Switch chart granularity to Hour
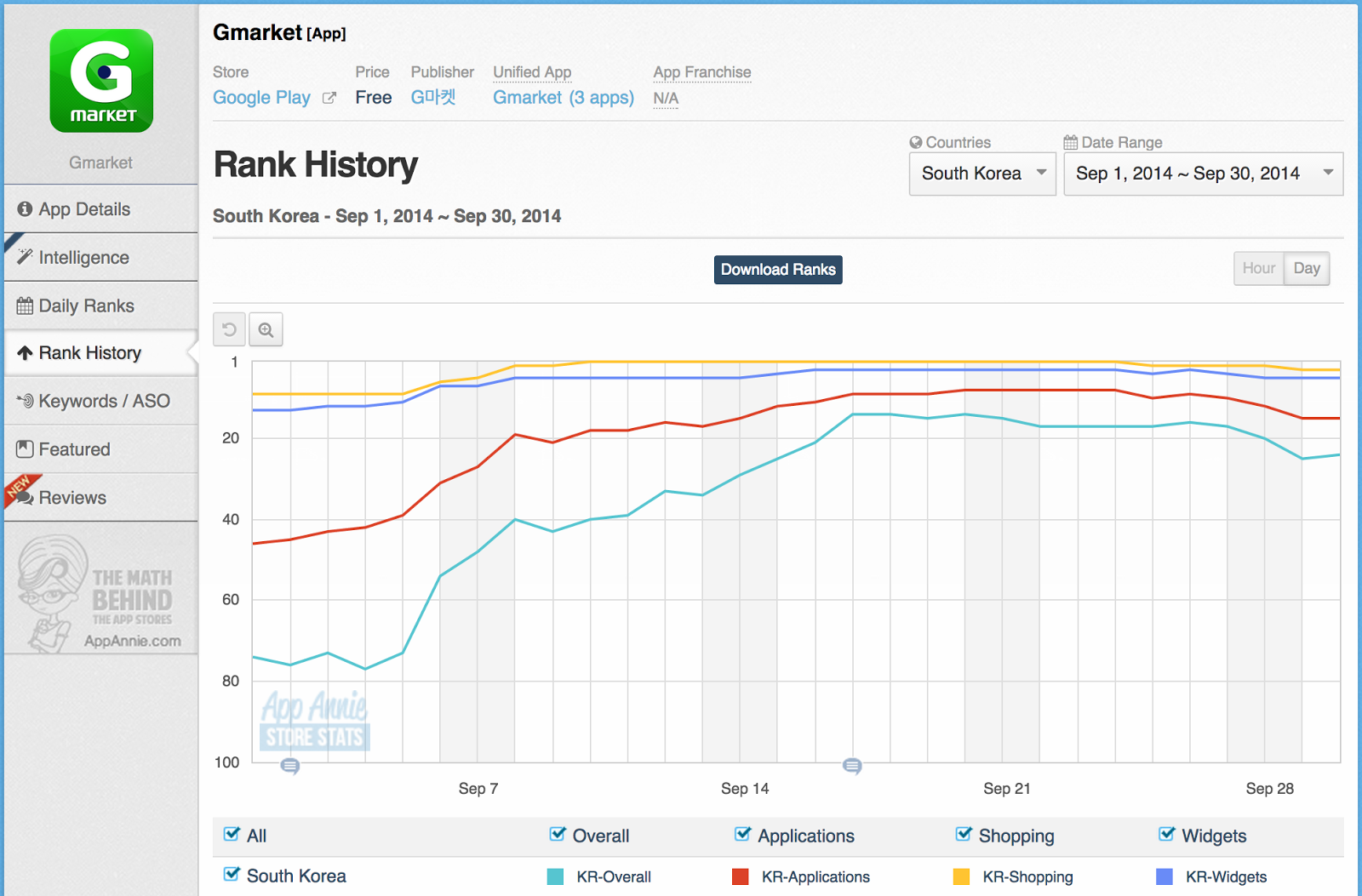This screenshot has width=1362, height=896. click(x=1258, y=268)
